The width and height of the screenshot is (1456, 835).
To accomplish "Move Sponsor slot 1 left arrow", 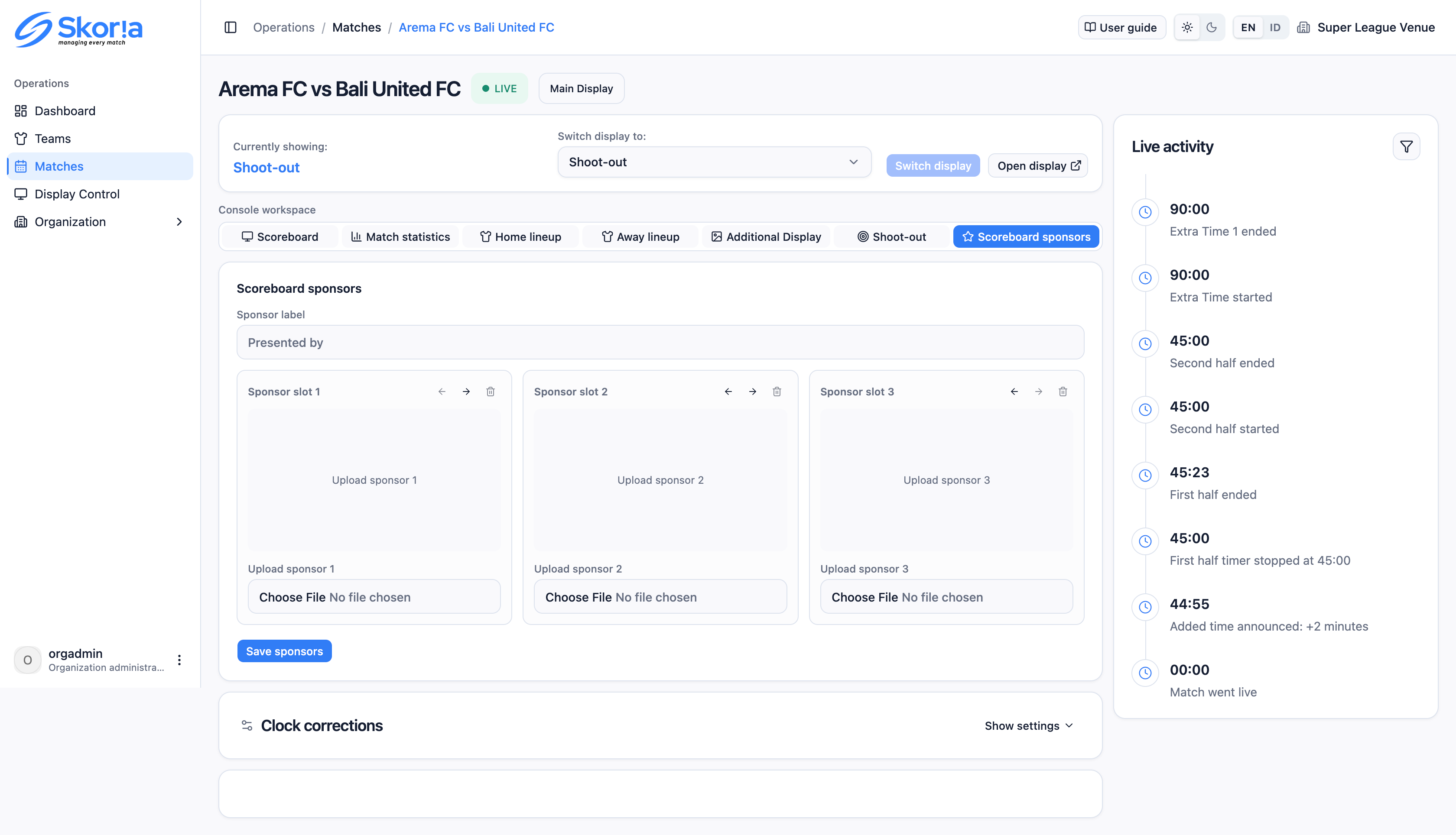I will [442, 391].
